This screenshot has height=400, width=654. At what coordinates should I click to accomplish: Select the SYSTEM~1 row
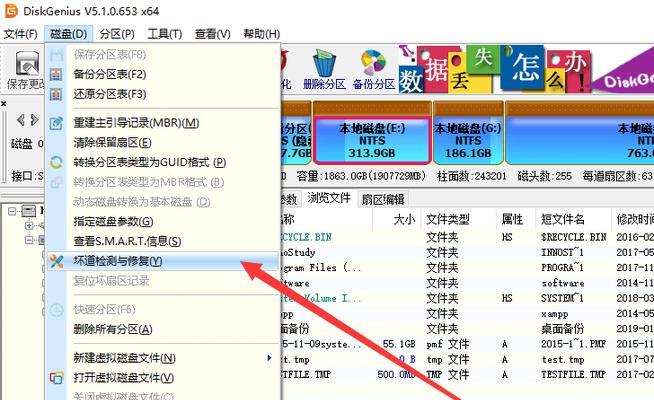562,298
